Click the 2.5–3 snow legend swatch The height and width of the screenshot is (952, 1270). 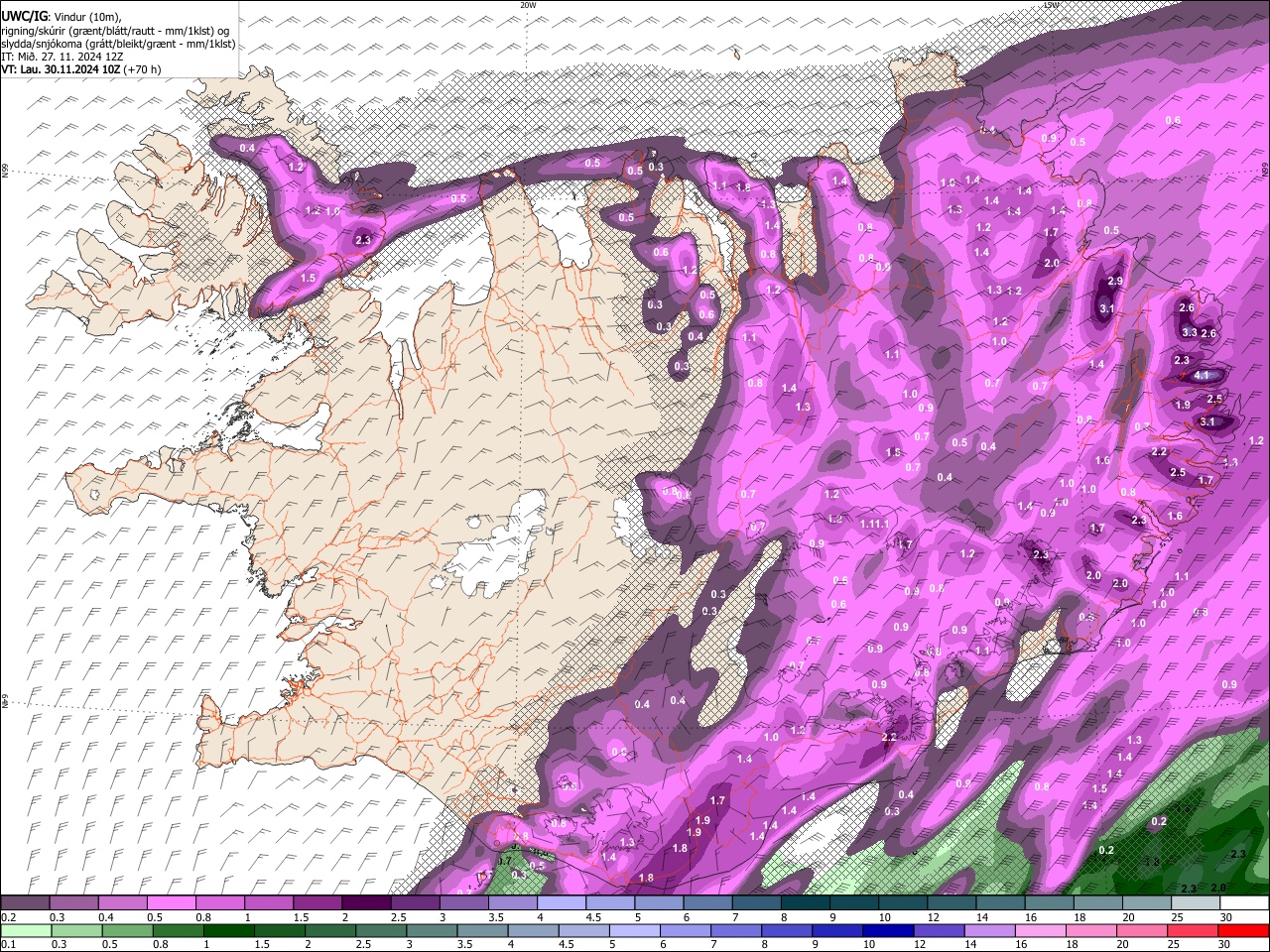pyautogui.click(x=416, y=903)
